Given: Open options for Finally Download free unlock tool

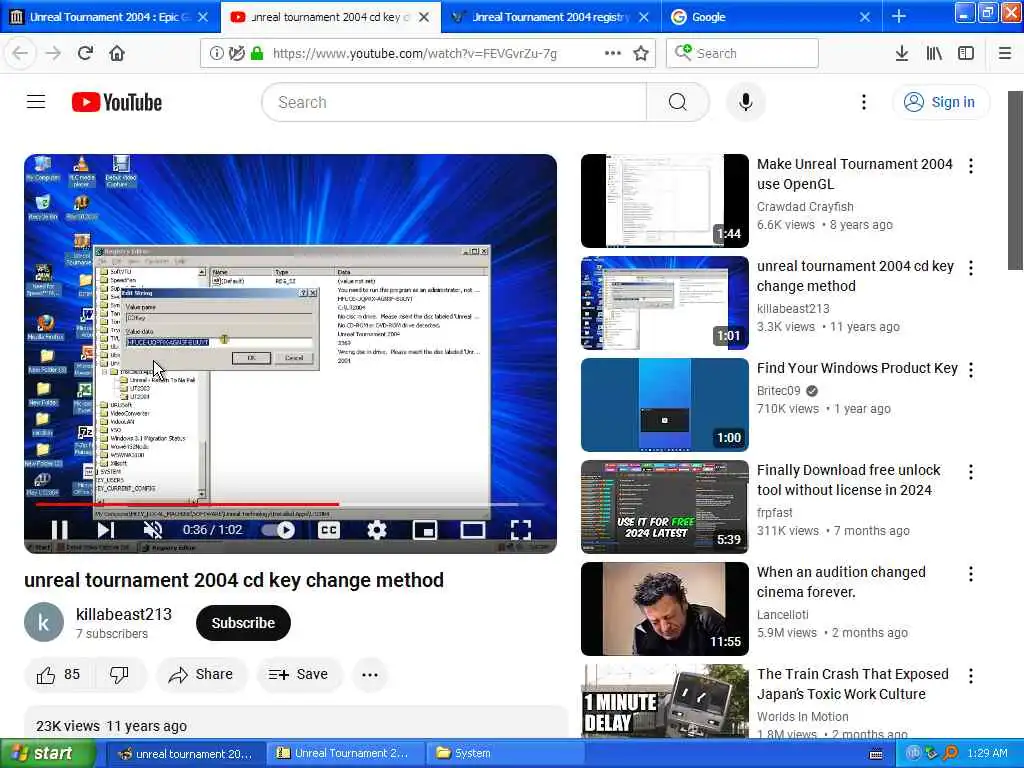Looking at the screenshot, I should [971, 472].
